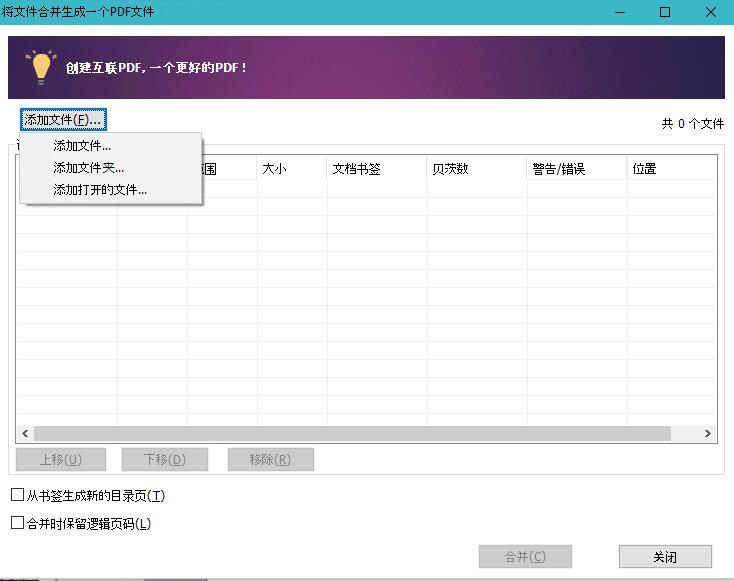Click the horizontal scrollbar thumb
This screenshot has width=734, height=581.
click(x=350, y=434)
